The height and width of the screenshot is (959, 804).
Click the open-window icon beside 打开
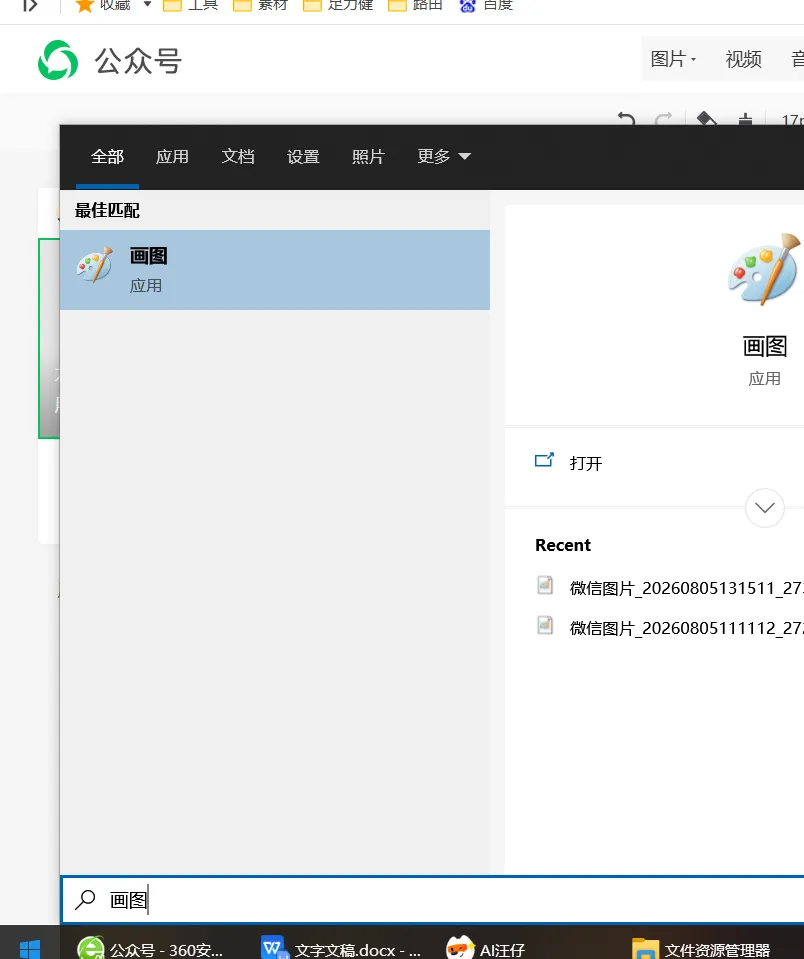pos(544,460)
